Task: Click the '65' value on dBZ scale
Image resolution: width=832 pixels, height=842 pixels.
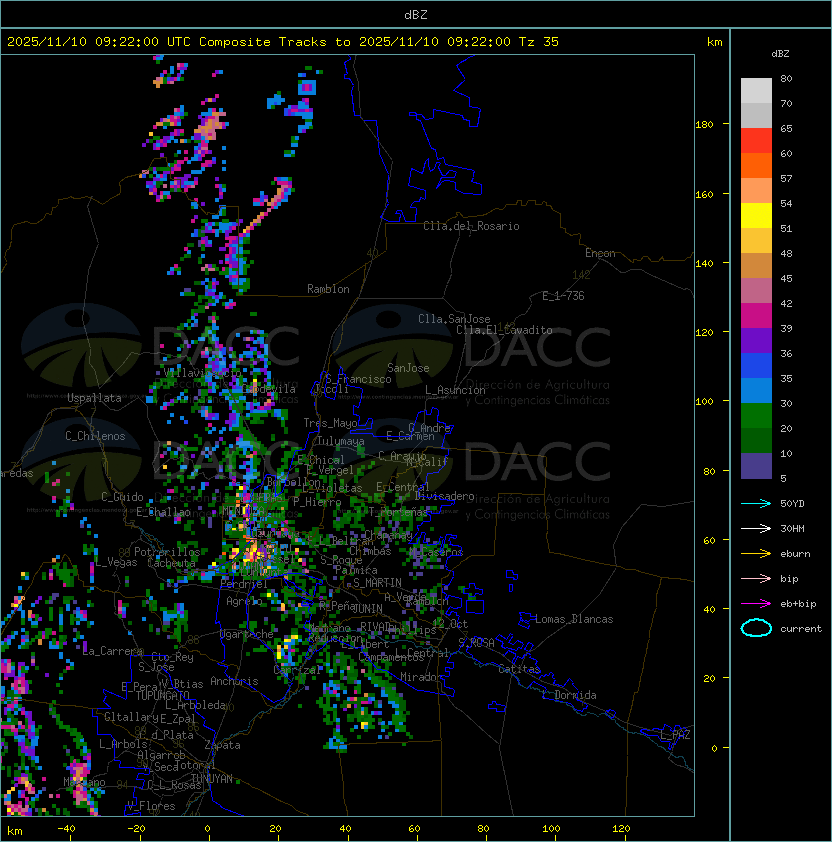Action: (x=786, y=128)
